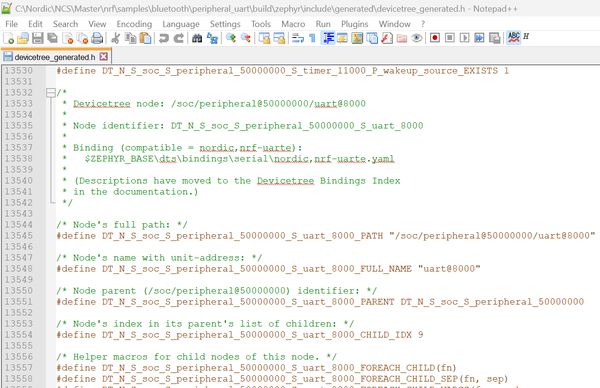Close the devicetree_generated.h tab using its X
Viewport: 600px width, 388px height.
point(103,57)
